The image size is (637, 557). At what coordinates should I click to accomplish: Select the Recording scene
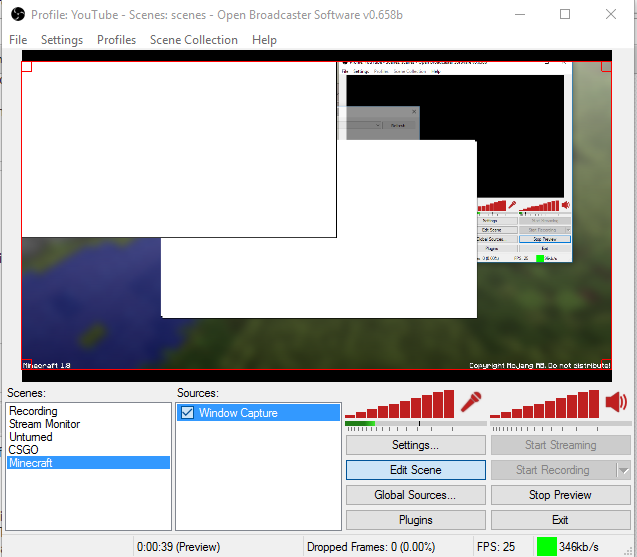(x=88, y=411)
